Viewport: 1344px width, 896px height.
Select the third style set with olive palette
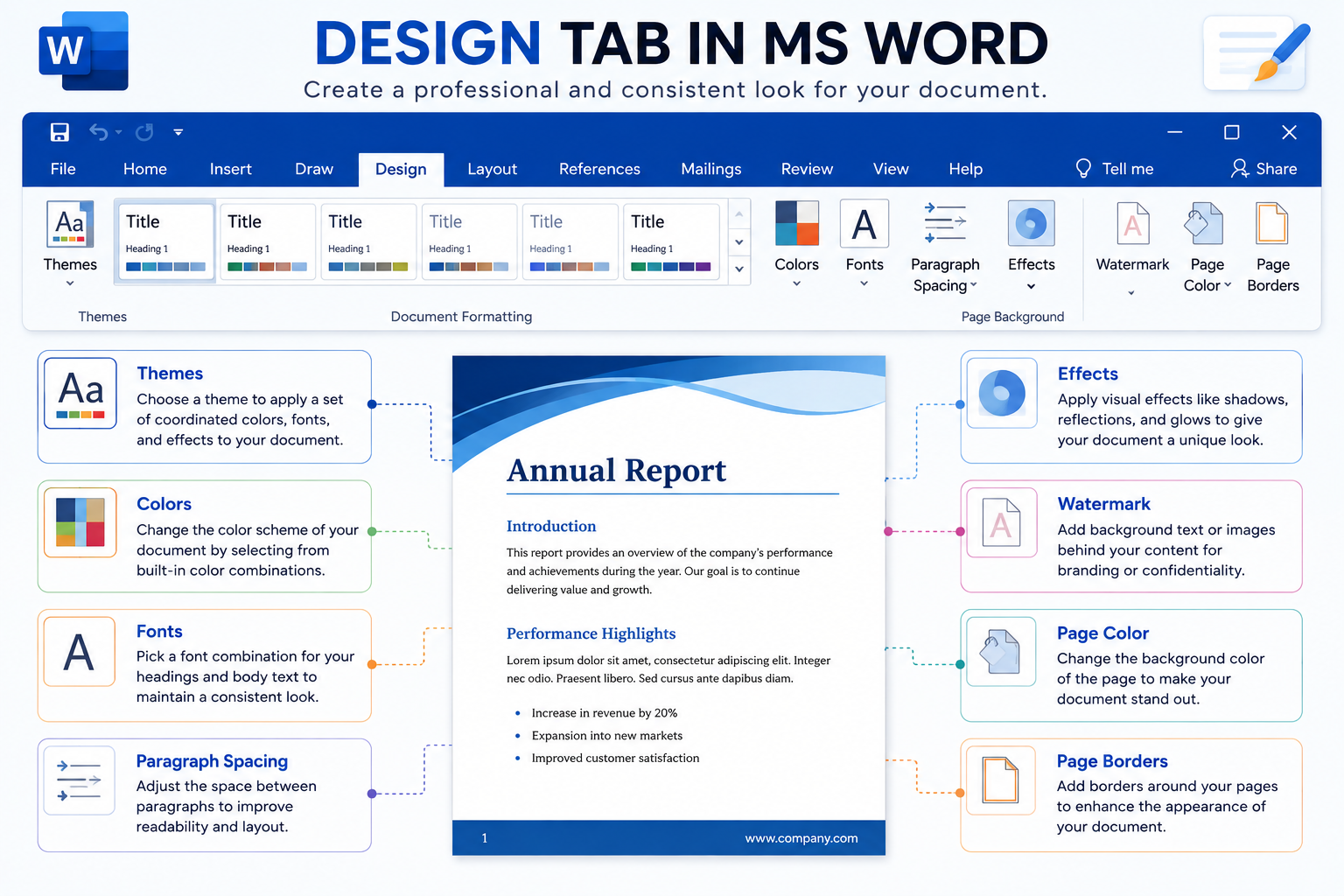[x=367, y=242]
